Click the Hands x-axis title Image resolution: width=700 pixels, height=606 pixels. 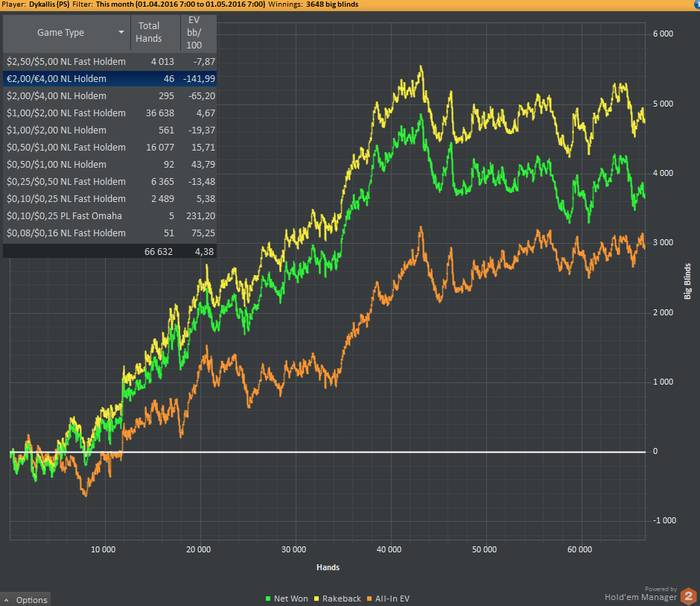(328, 568)
